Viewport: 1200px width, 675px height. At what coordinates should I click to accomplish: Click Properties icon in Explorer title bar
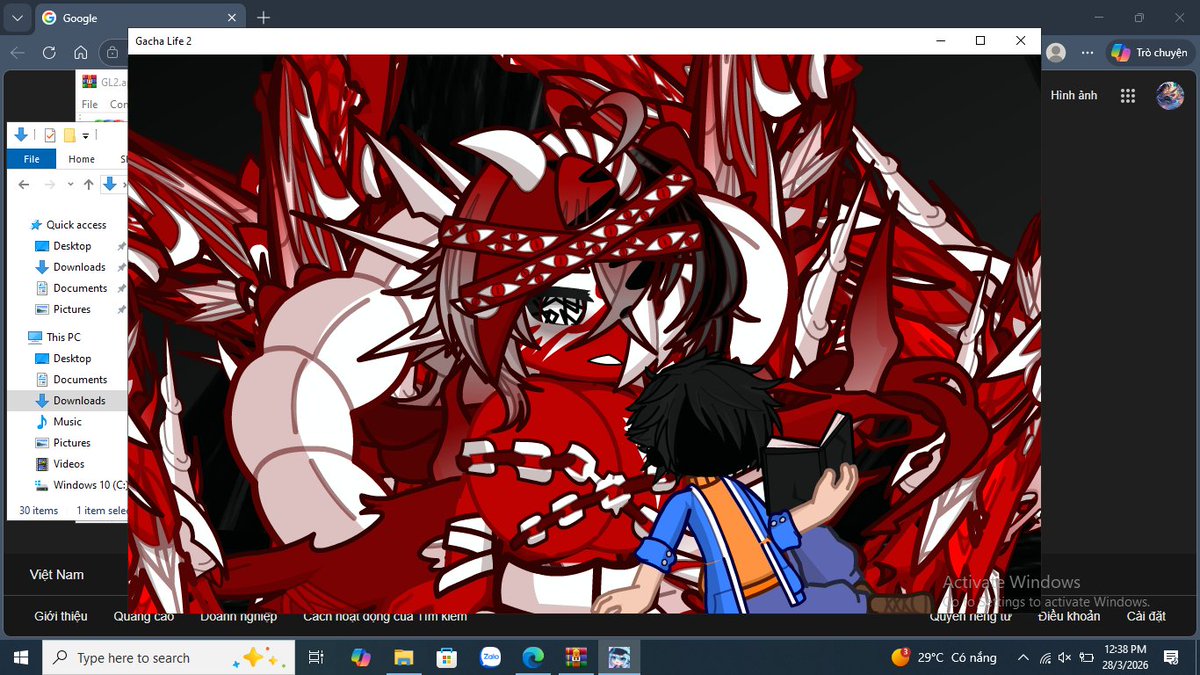pos(50,135)
